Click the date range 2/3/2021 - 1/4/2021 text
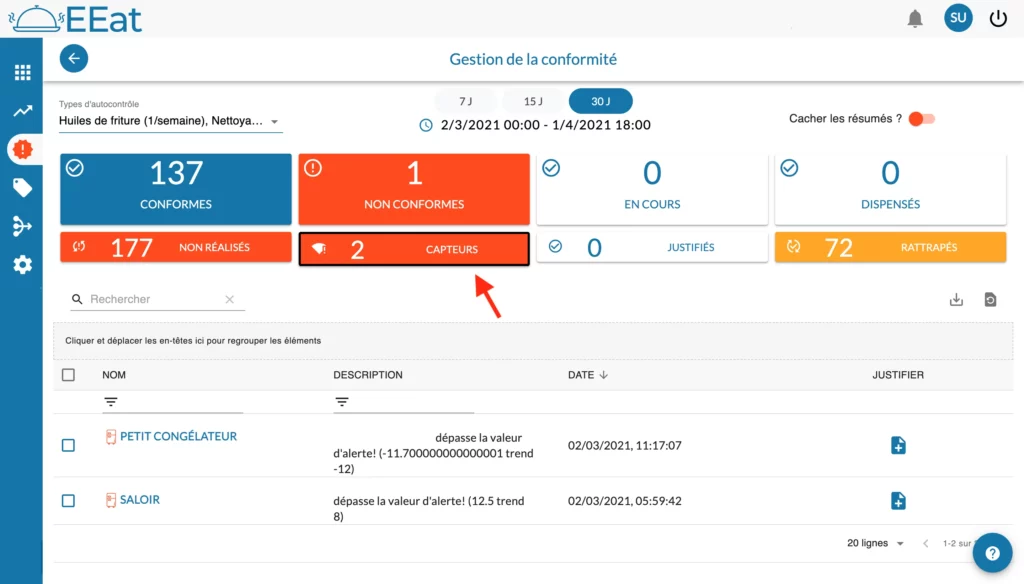 545,125
